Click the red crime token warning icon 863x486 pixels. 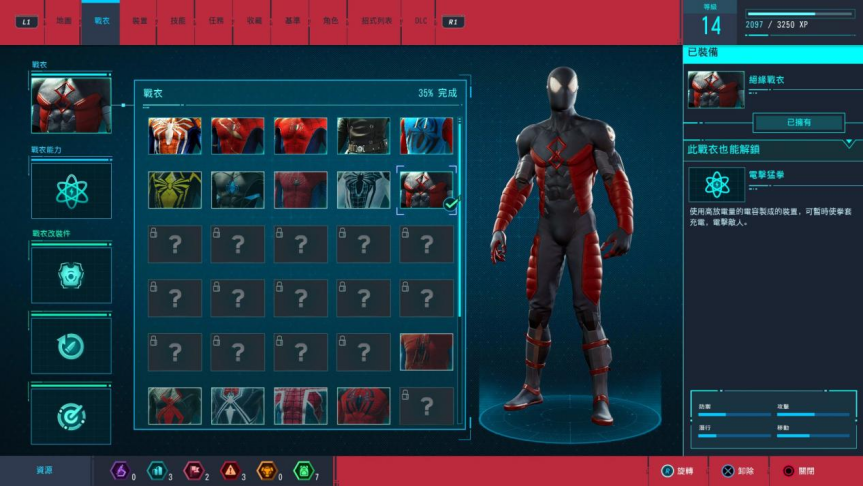(230, 471)
